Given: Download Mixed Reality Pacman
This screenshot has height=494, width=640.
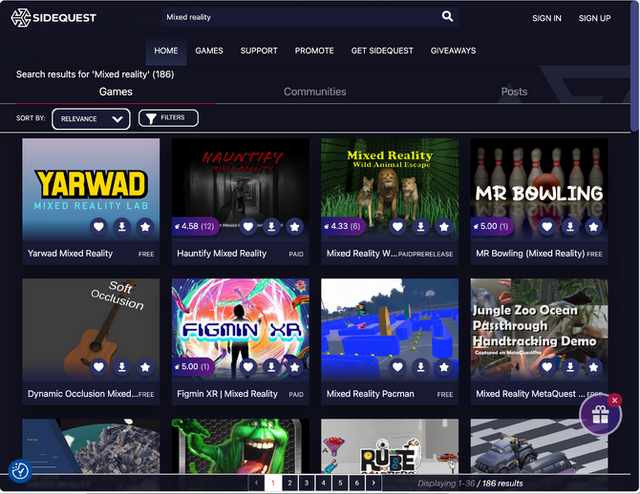Looking at the screenshot, I should (x=420, y=367).
